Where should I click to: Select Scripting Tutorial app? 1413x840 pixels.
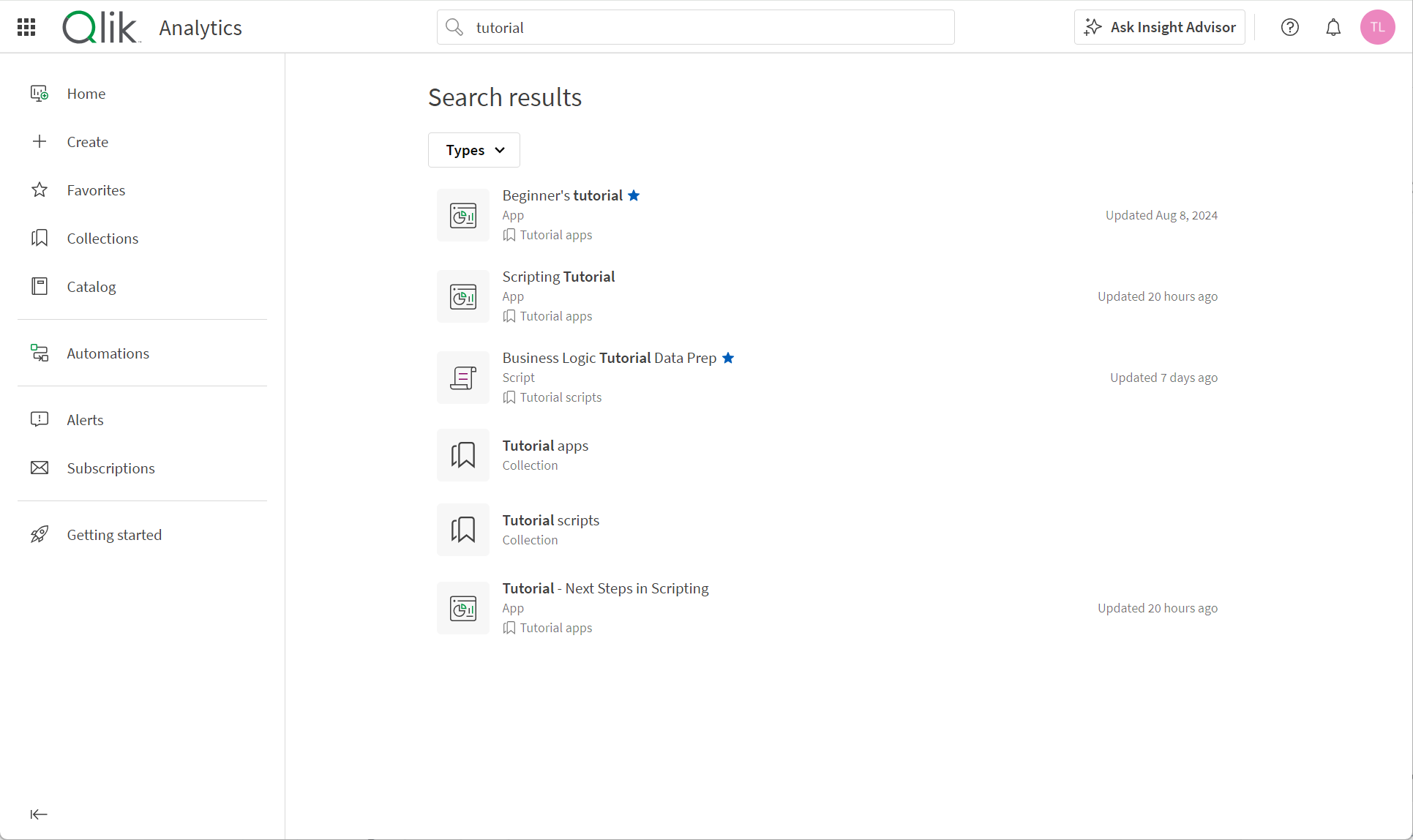[559, 276]
